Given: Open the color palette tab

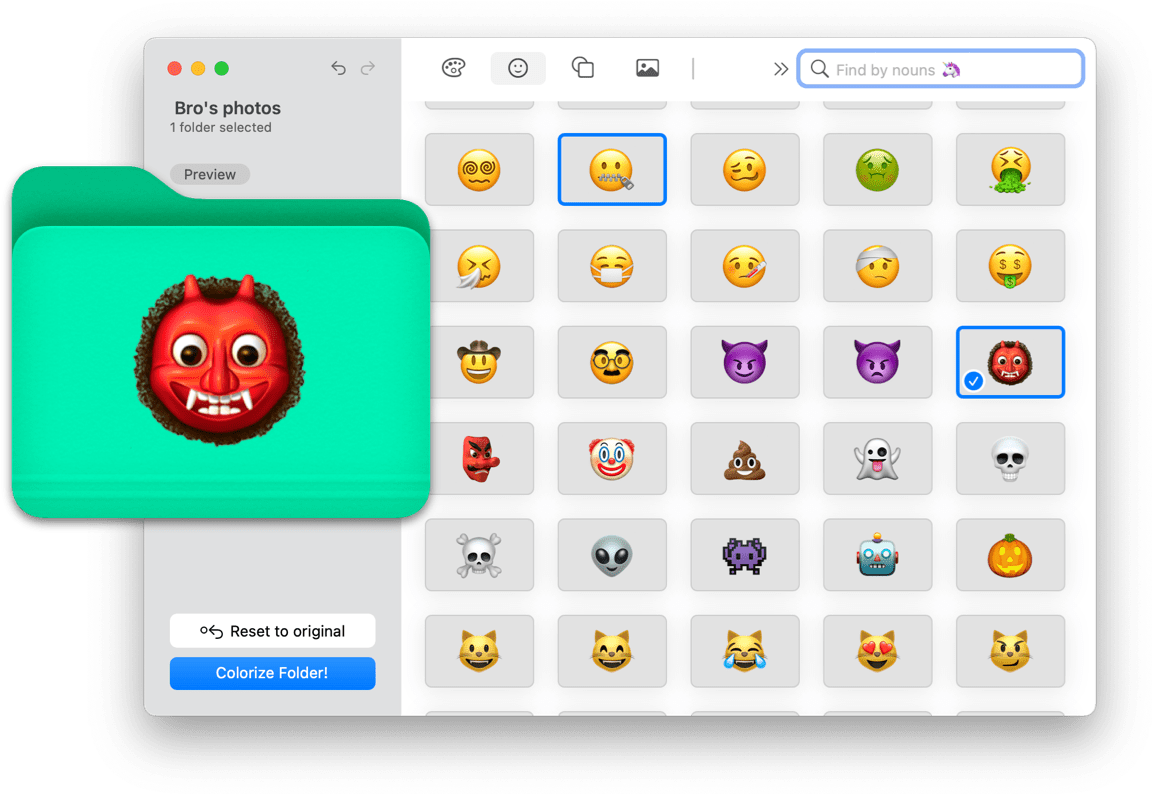Looking at the screenshot, I should point(453,68).
